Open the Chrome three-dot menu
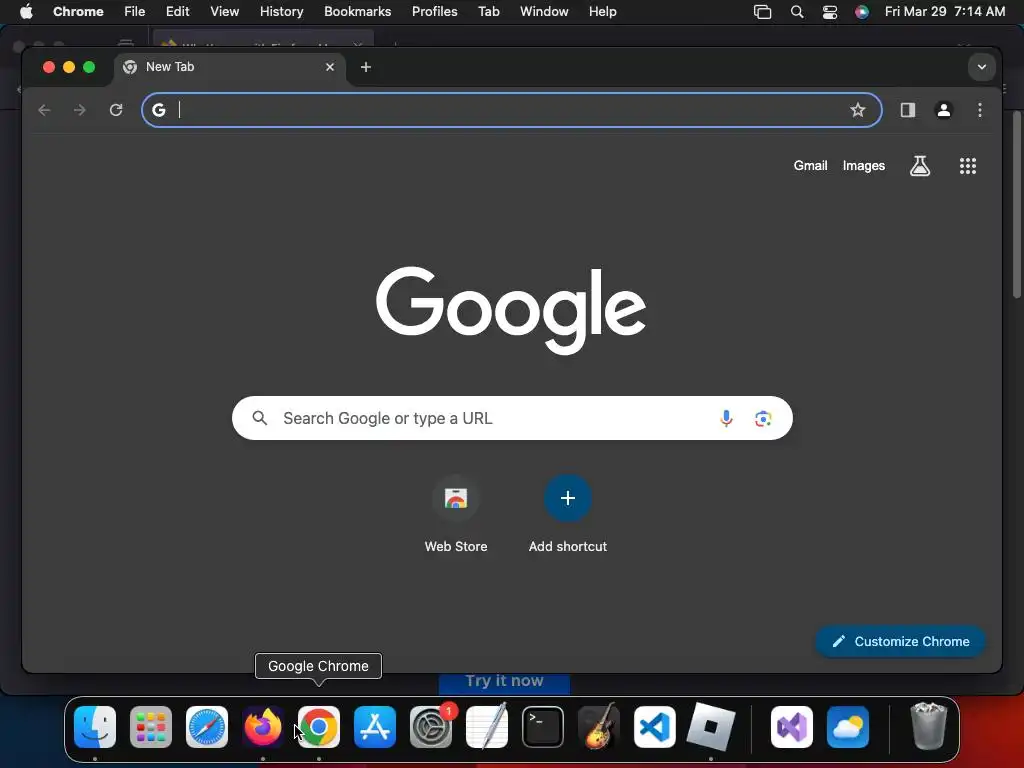Screen dimensions: 1024x768 (980, 110)
